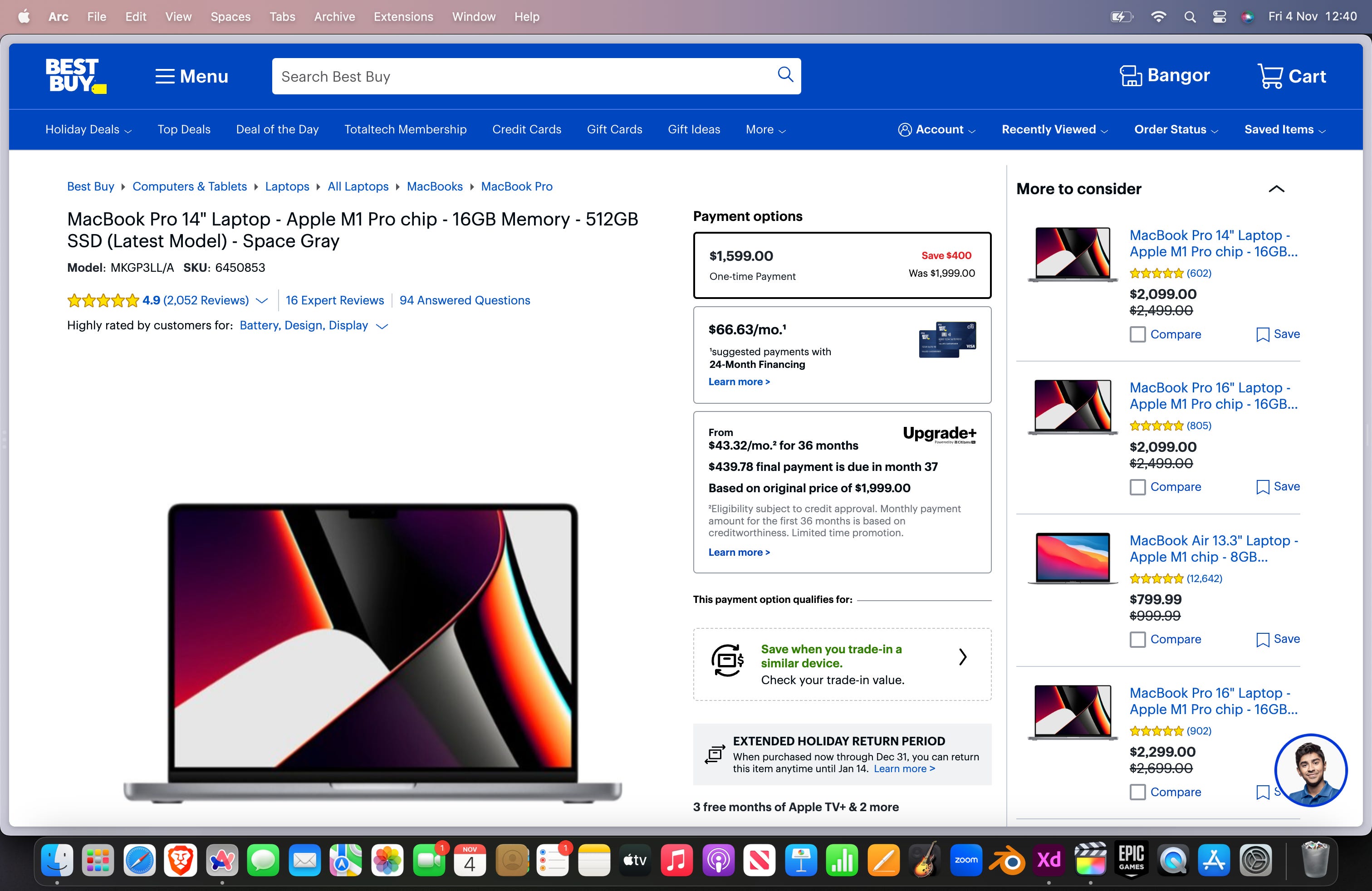Viewport: 1372px width, 891px height.
Task: Check Compare for MacBook Pro 14" $2,099.00
Action: pos(1137,334)
